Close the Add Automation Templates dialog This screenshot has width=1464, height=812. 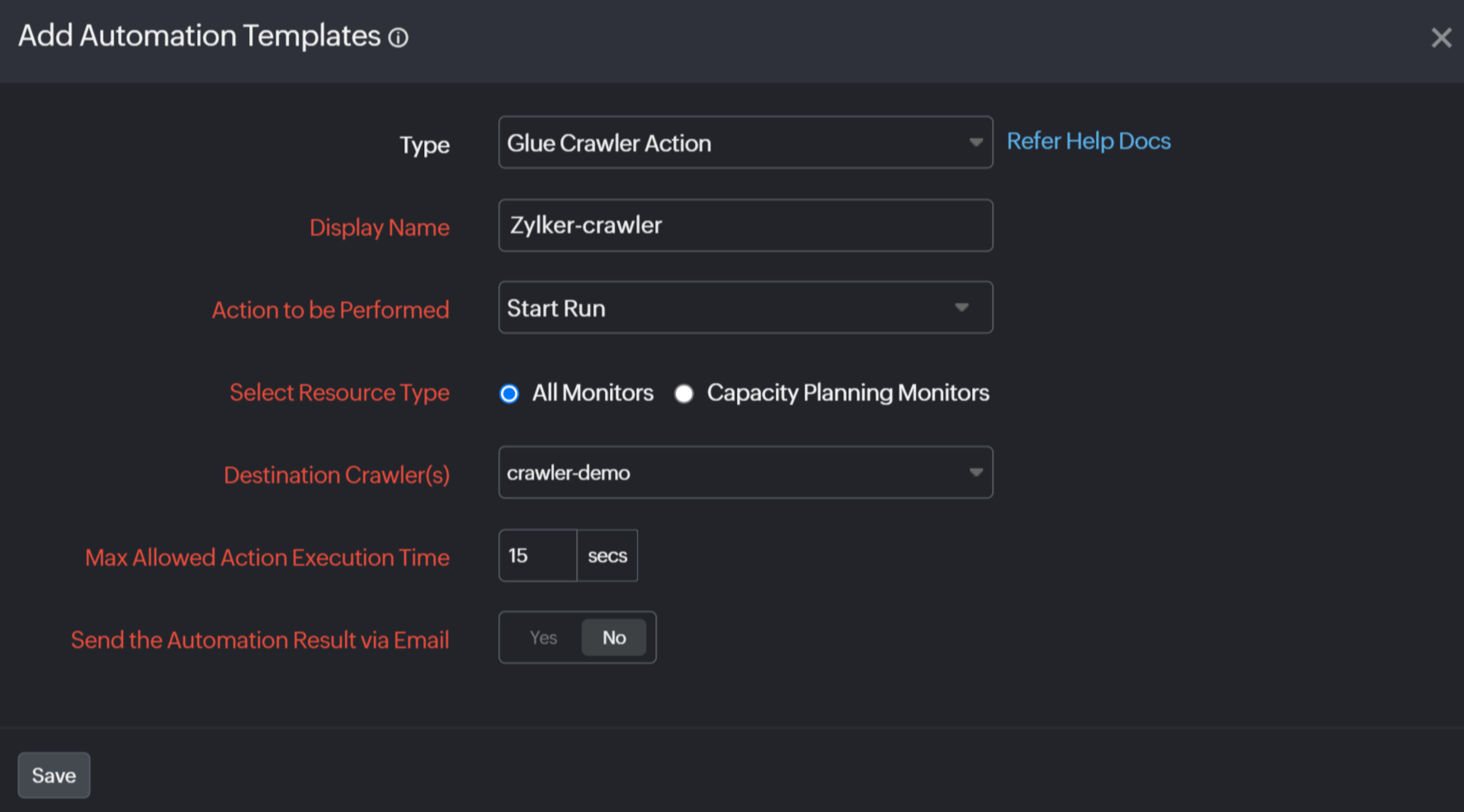pyautogui.click(x=1441, y=38)
